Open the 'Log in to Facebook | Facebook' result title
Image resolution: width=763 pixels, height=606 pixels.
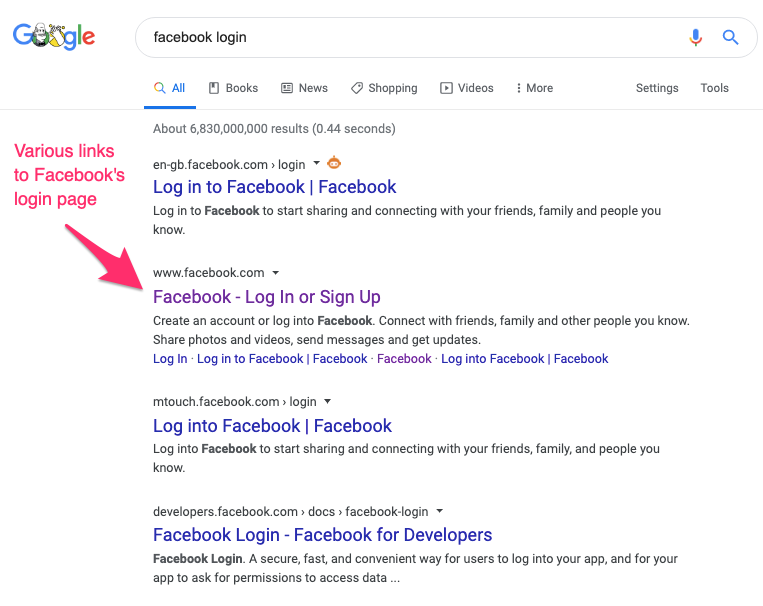pos(274,187)
